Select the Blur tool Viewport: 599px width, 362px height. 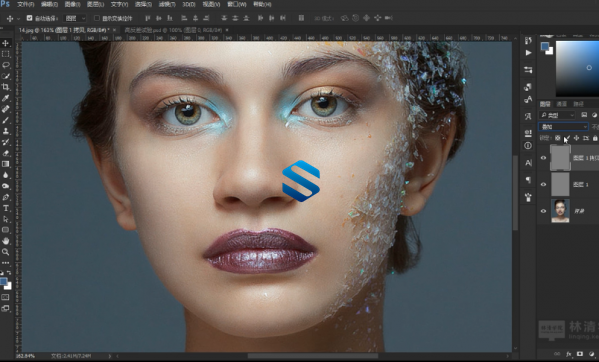click(x=6, y=175)
